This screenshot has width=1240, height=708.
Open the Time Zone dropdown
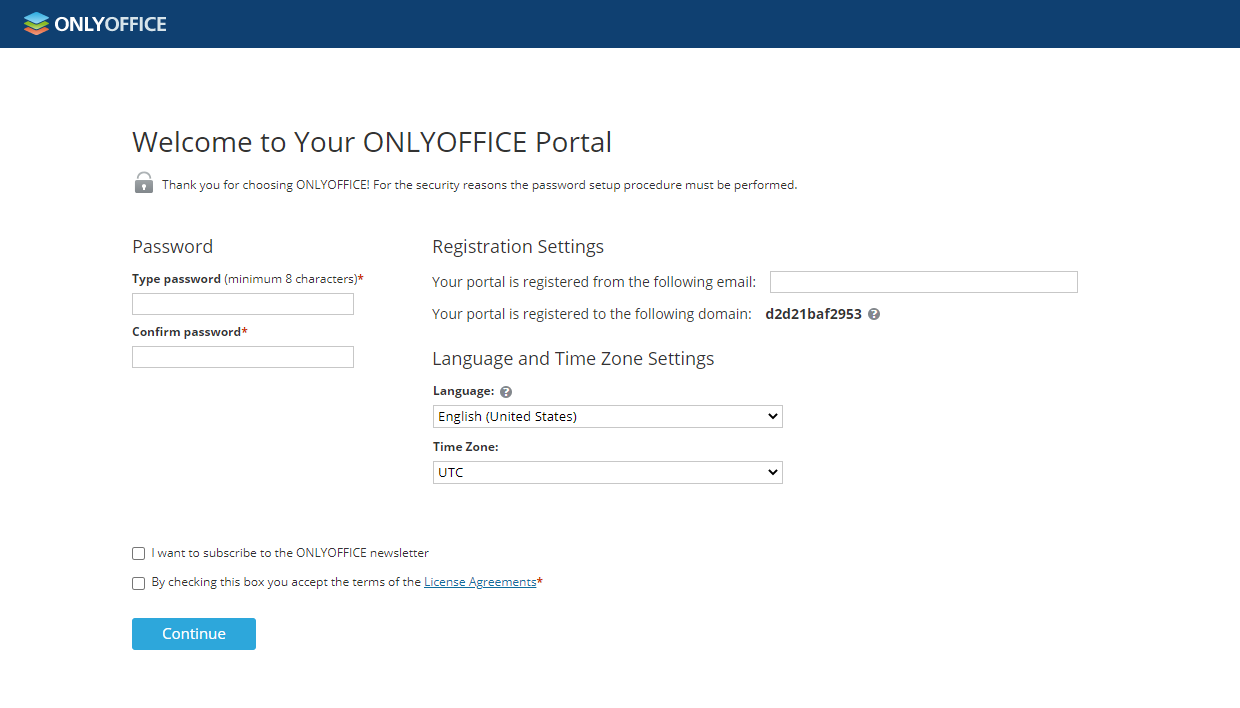[607, 472]
